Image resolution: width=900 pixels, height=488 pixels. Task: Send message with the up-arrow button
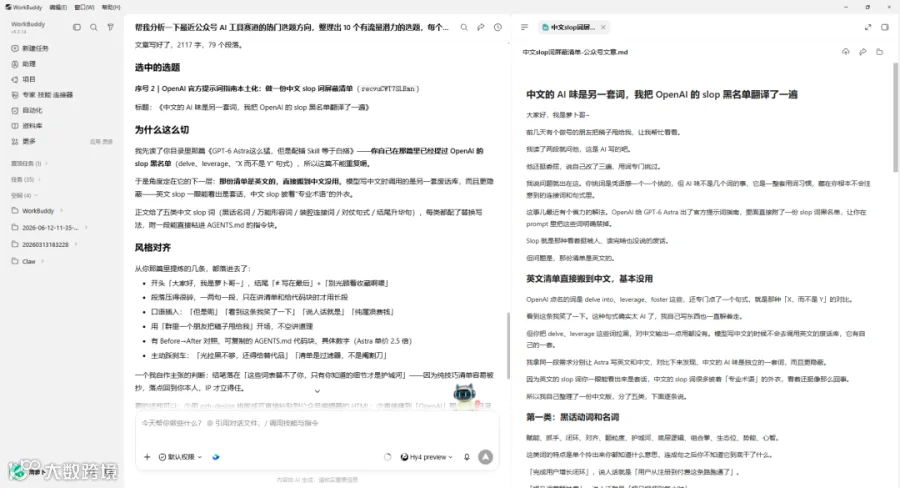[486, 457]
